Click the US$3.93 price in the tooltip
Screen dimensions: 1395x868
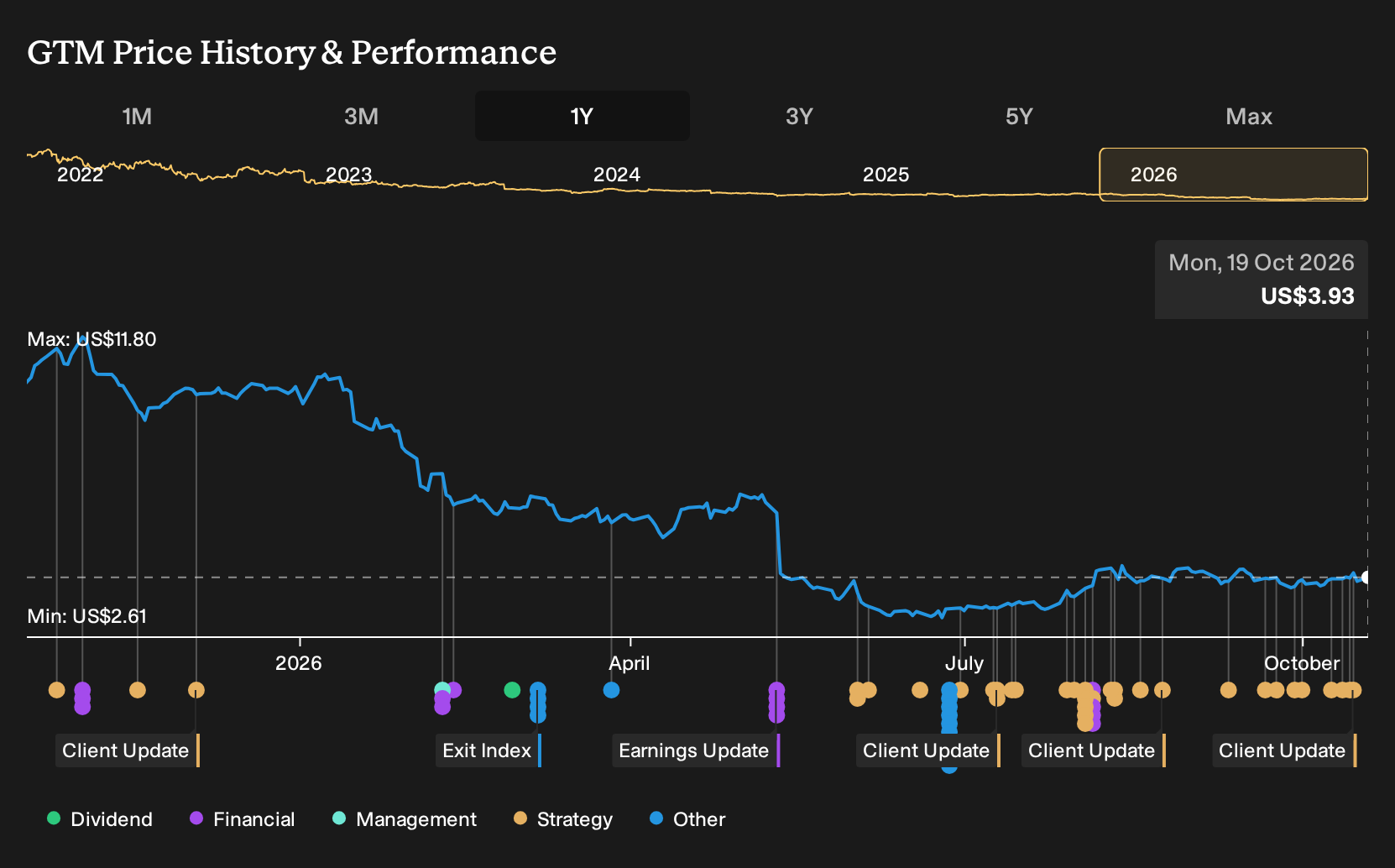[1308, 296]
